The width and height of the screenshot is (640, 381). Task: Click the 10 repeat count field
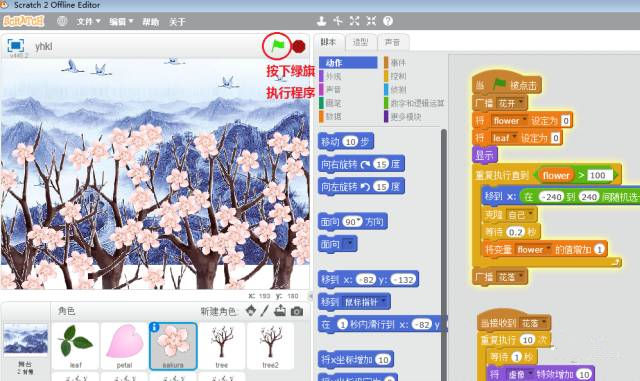coord(528,340)
